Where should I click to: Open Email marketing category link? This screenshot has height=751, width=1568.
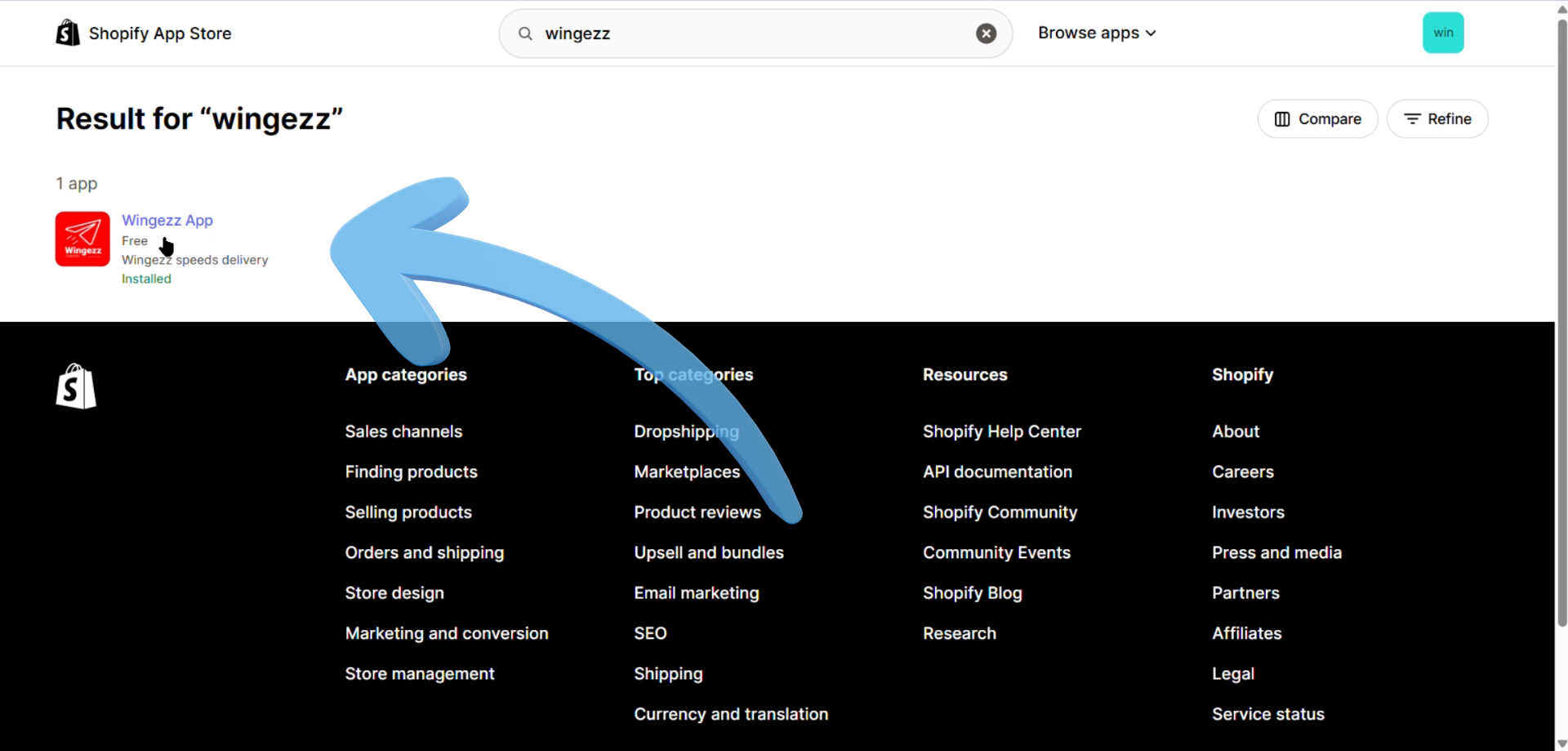click(696, 593)
